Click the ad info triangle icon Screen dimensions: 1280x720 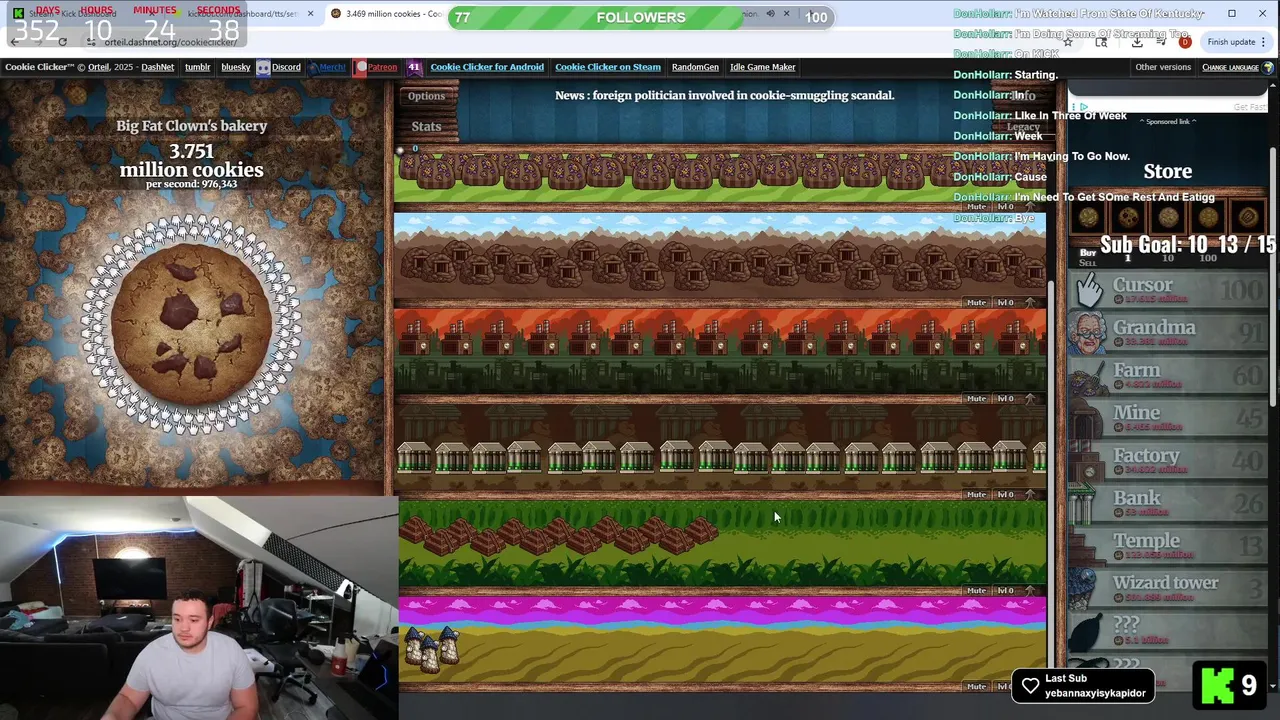tap(1083, 107)
